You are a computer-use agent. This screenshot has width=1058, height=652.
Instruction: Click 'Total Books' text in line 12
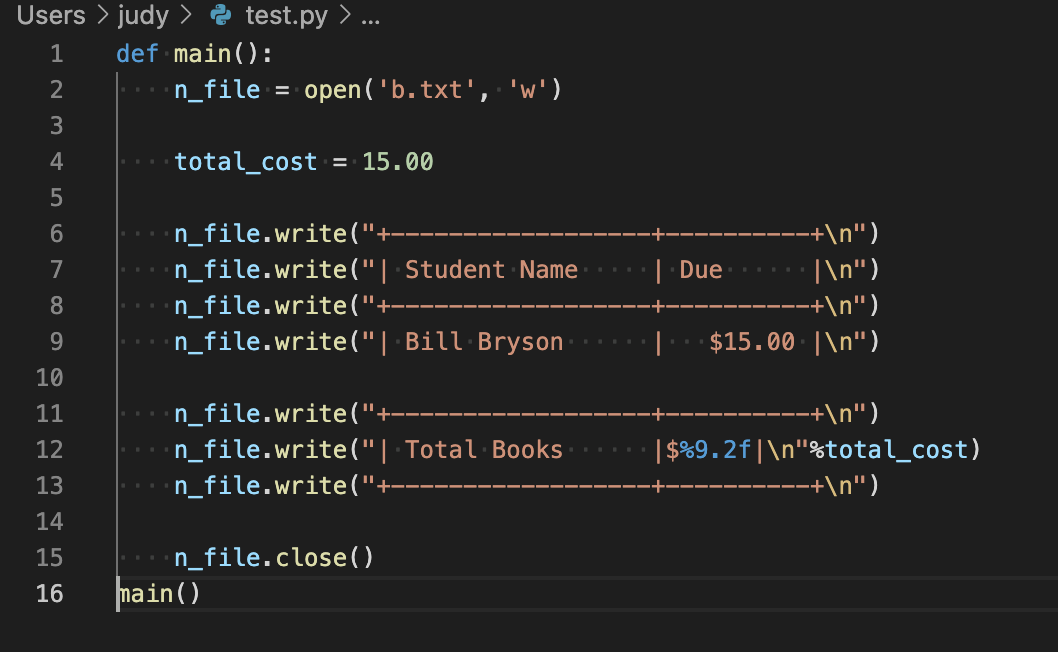point(484,450)
